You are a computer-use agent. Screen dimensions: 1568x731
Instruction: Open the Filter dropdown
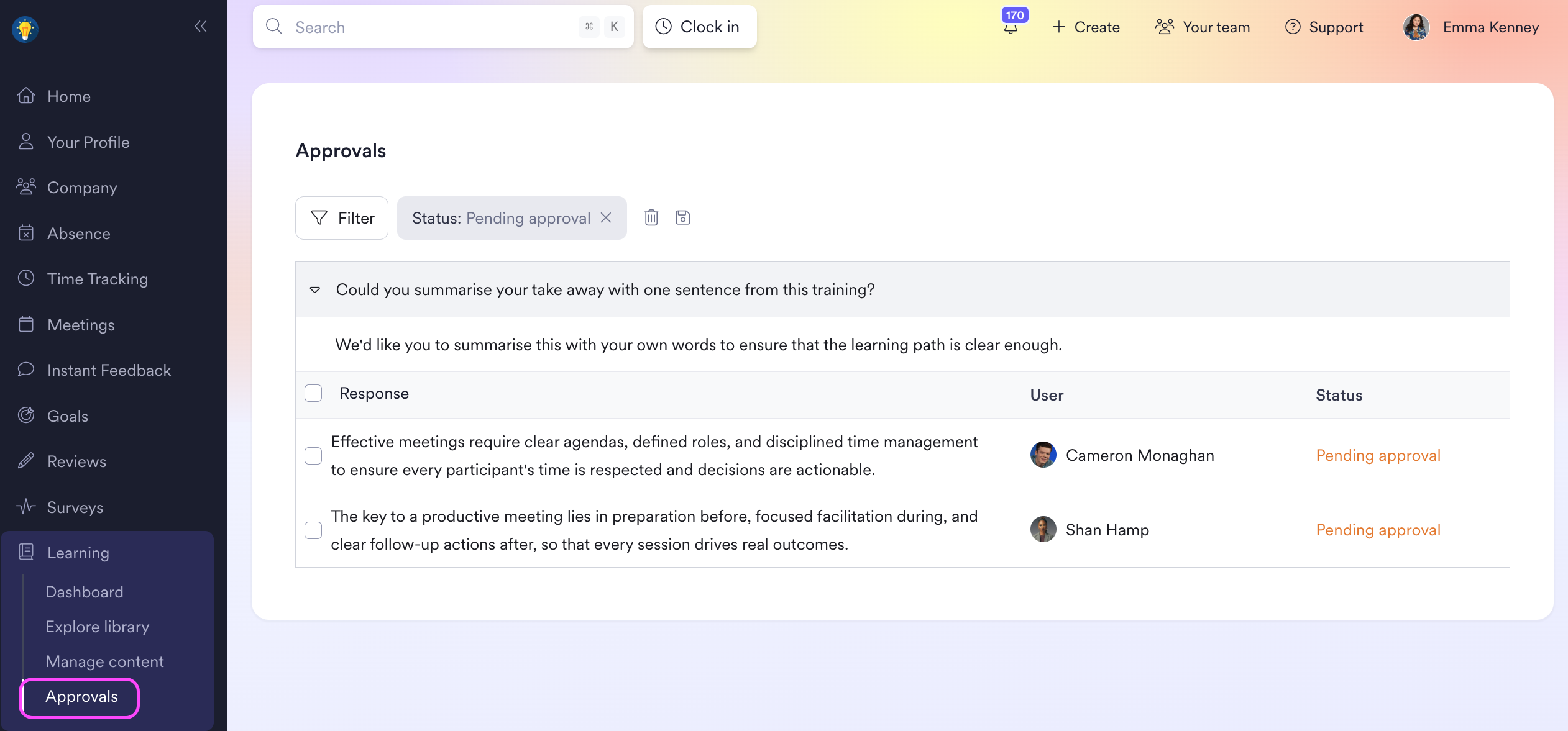tap(342, 218)
